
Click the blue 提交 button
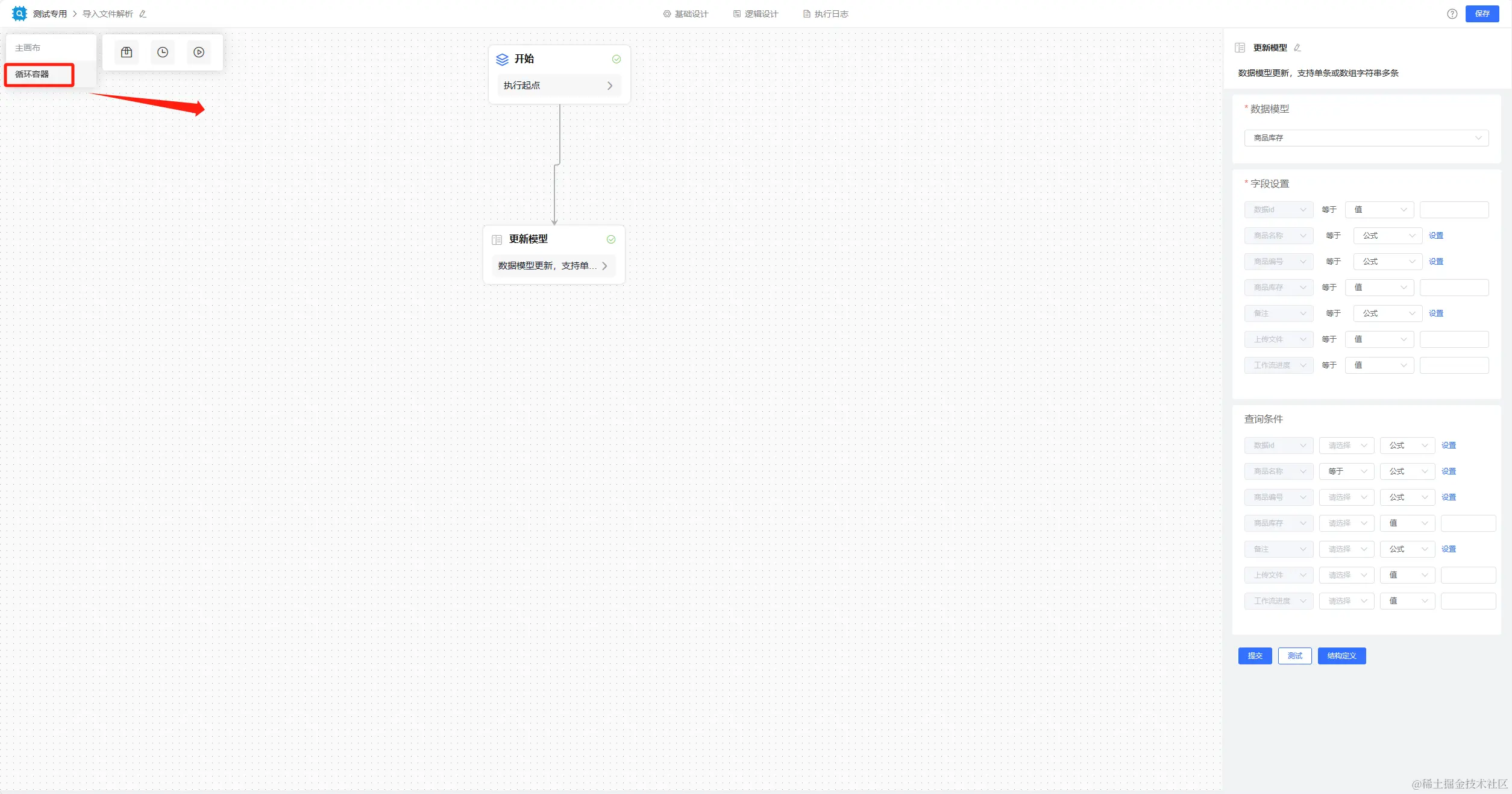pyautogui.click(x=1255, y=656)
